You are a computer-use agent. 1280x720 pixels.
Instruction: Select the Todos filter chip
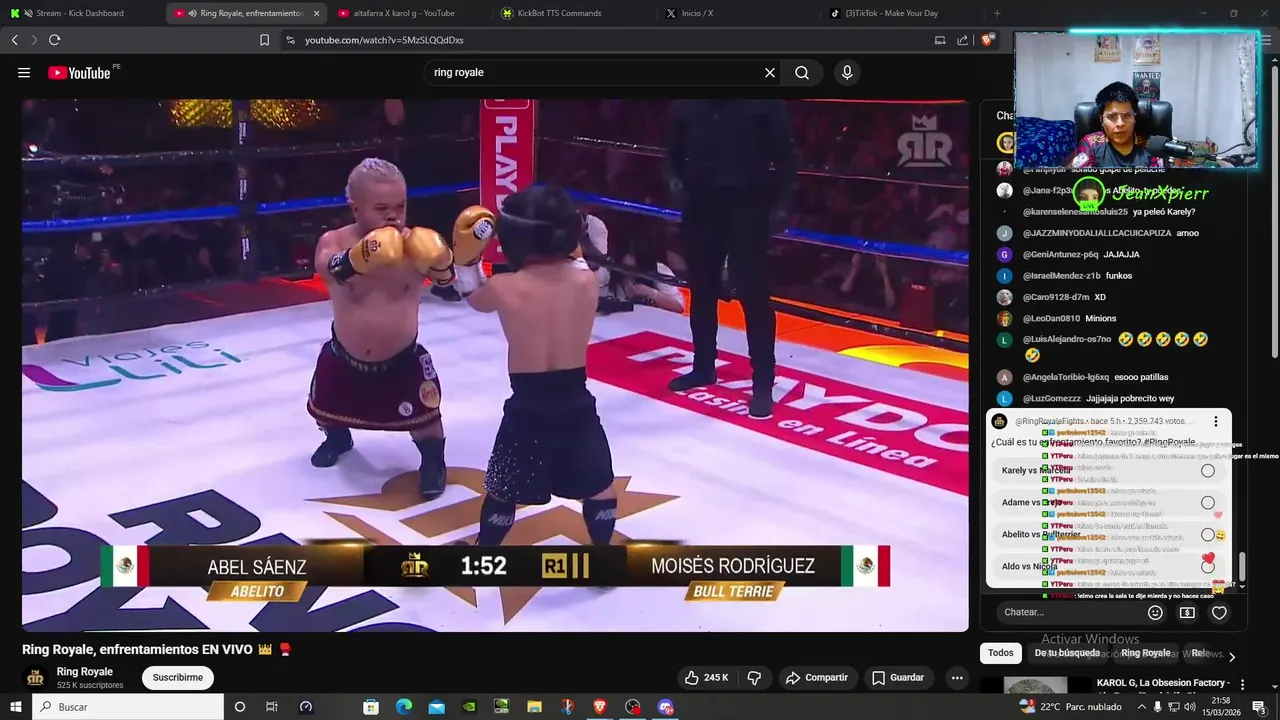click(x=1001, y=653)
